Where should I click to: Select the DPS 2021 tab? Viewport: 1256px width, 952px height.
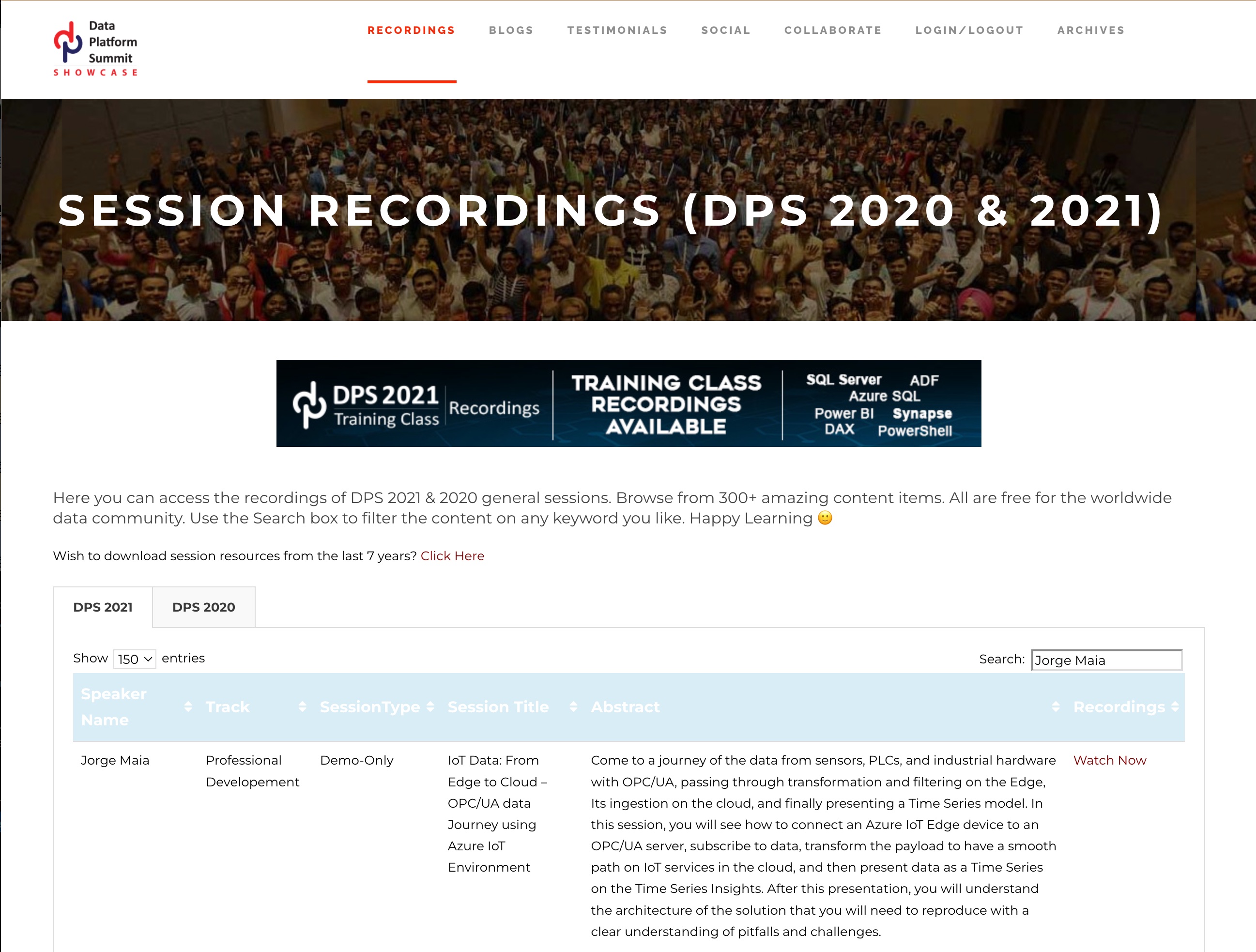[103, 607]
